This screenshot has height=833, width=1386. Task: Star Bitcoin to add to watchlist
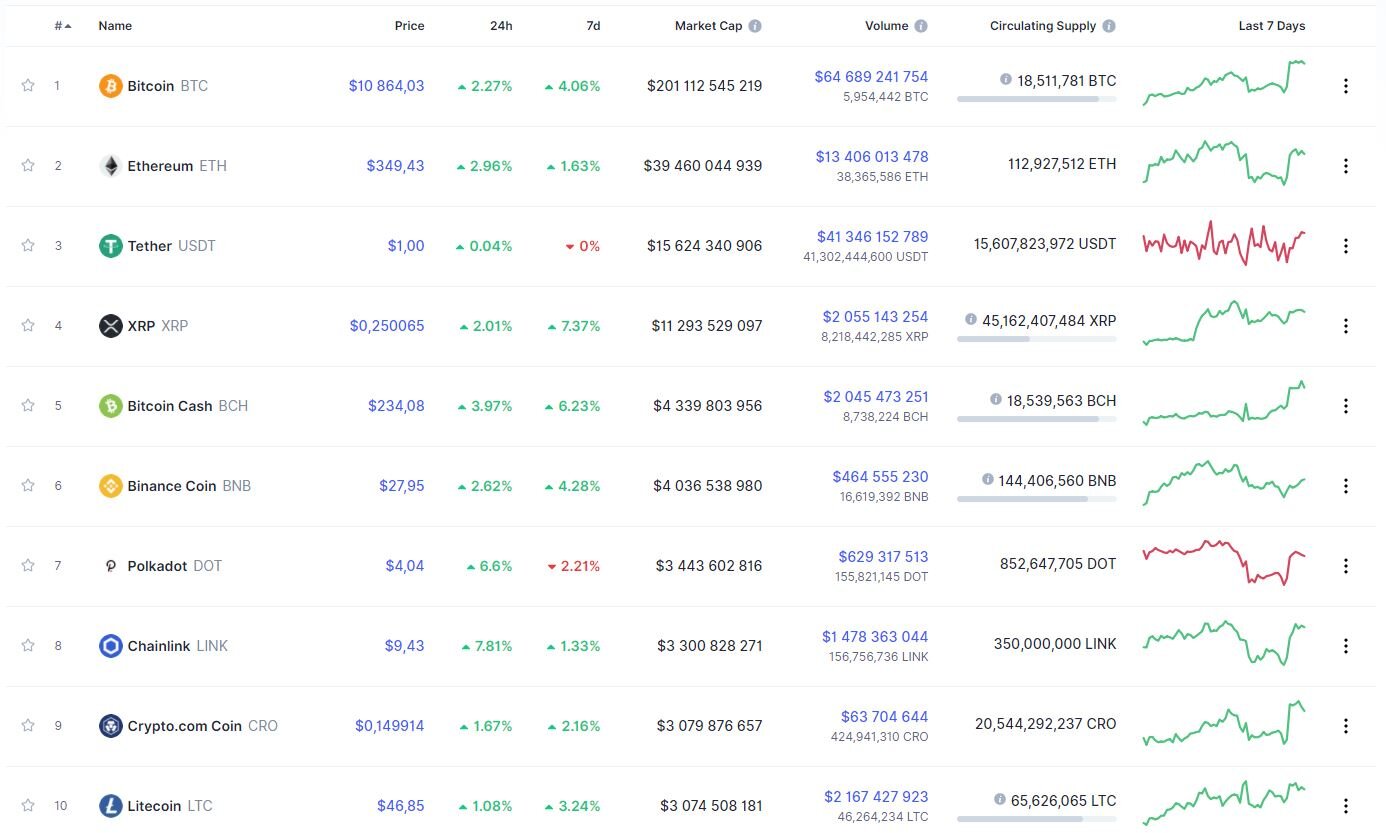[28, 85]
